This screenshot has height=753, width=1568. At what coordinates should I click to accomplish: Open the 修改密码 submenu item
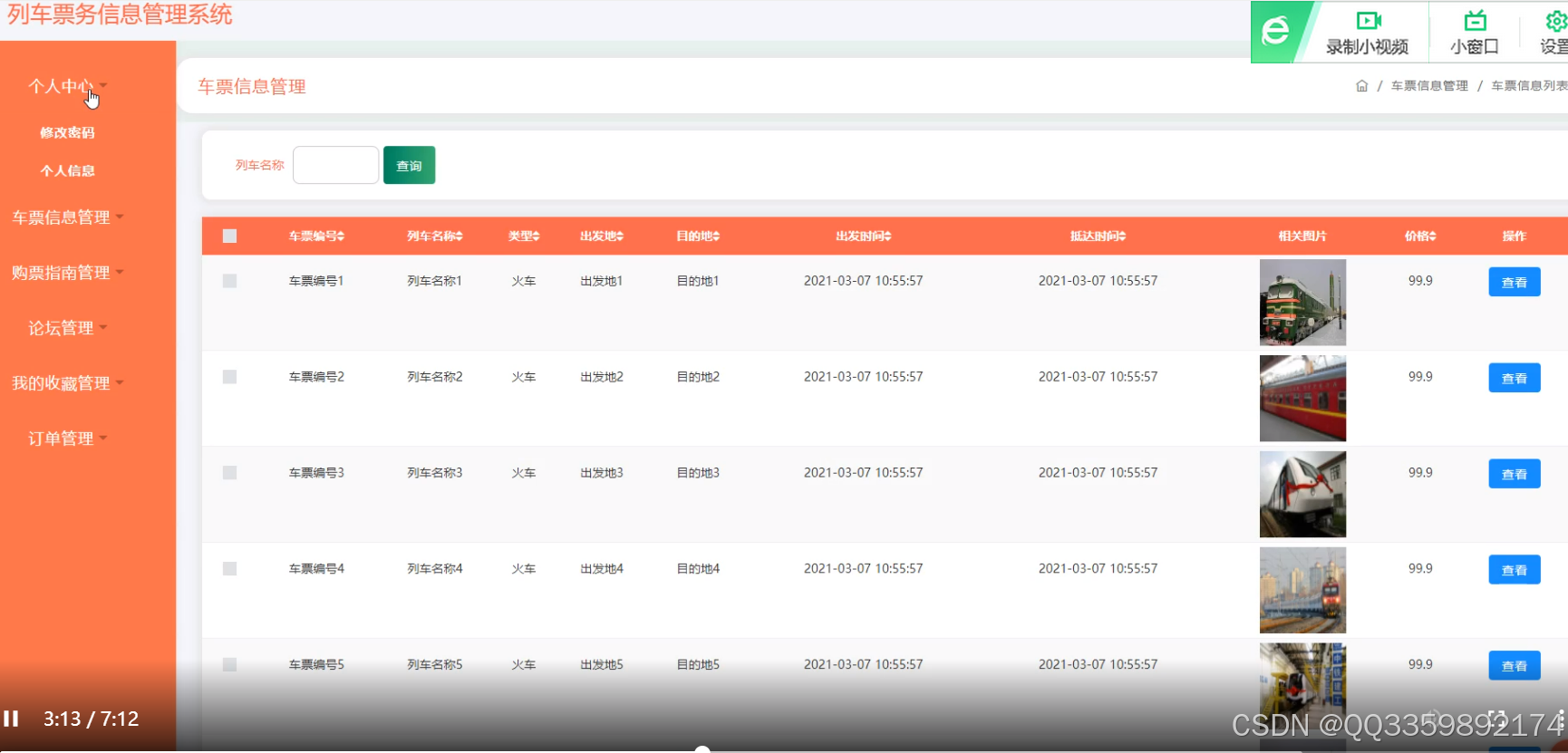tap(67, 132)
